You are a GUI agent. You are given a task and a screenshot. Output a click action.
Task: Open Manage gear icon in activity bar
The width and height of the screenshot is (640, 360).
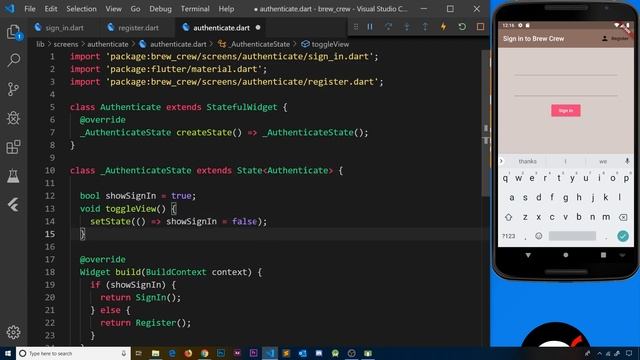click(x=13, y=332)
